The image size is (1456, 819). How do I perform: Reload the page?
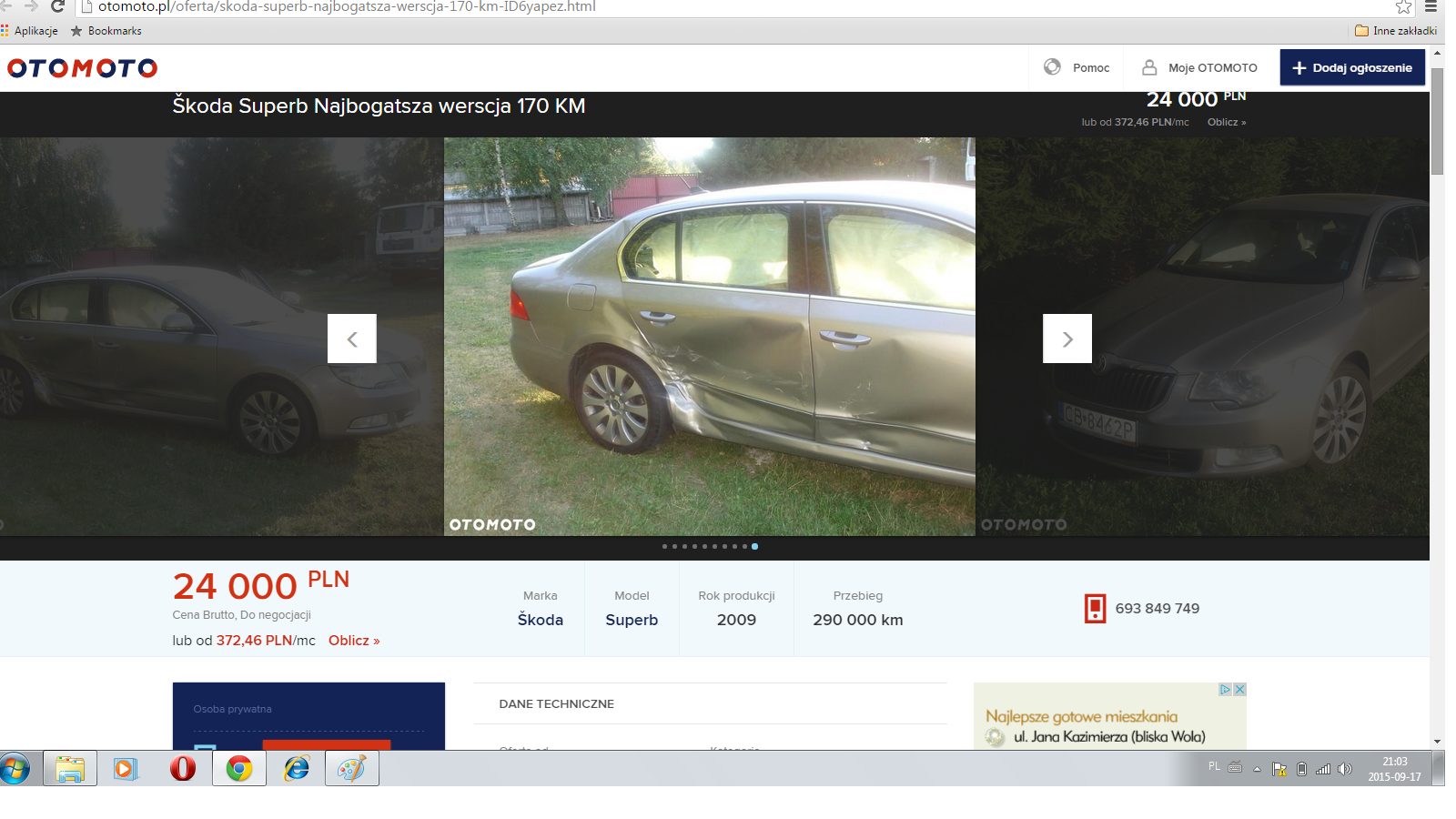57,7
